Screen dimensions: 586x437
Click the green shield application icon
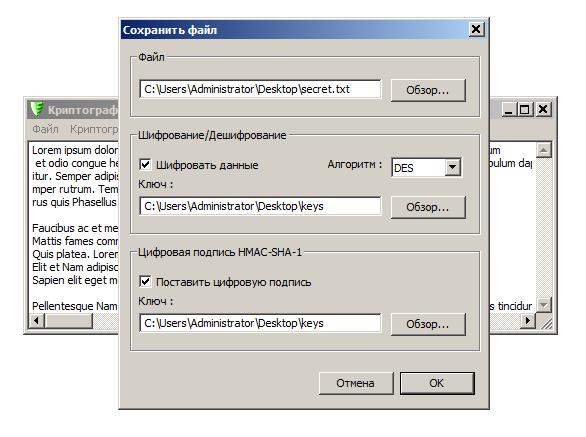pyautogui.click(x=37, y=109)
